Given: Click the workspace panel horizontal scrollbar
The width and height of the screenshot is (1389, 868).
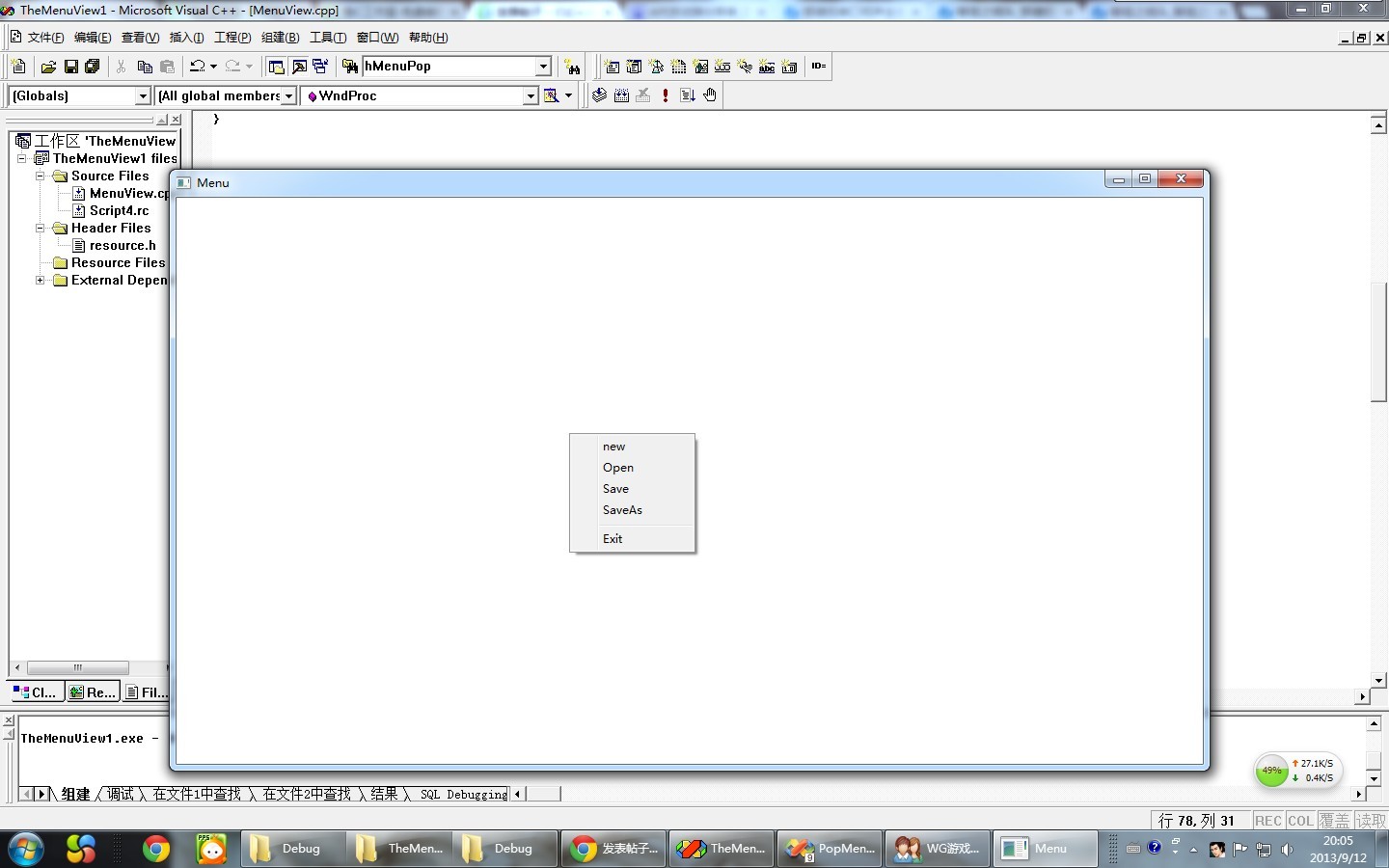Looking at the screenshot, I should (x=77, y=667).
